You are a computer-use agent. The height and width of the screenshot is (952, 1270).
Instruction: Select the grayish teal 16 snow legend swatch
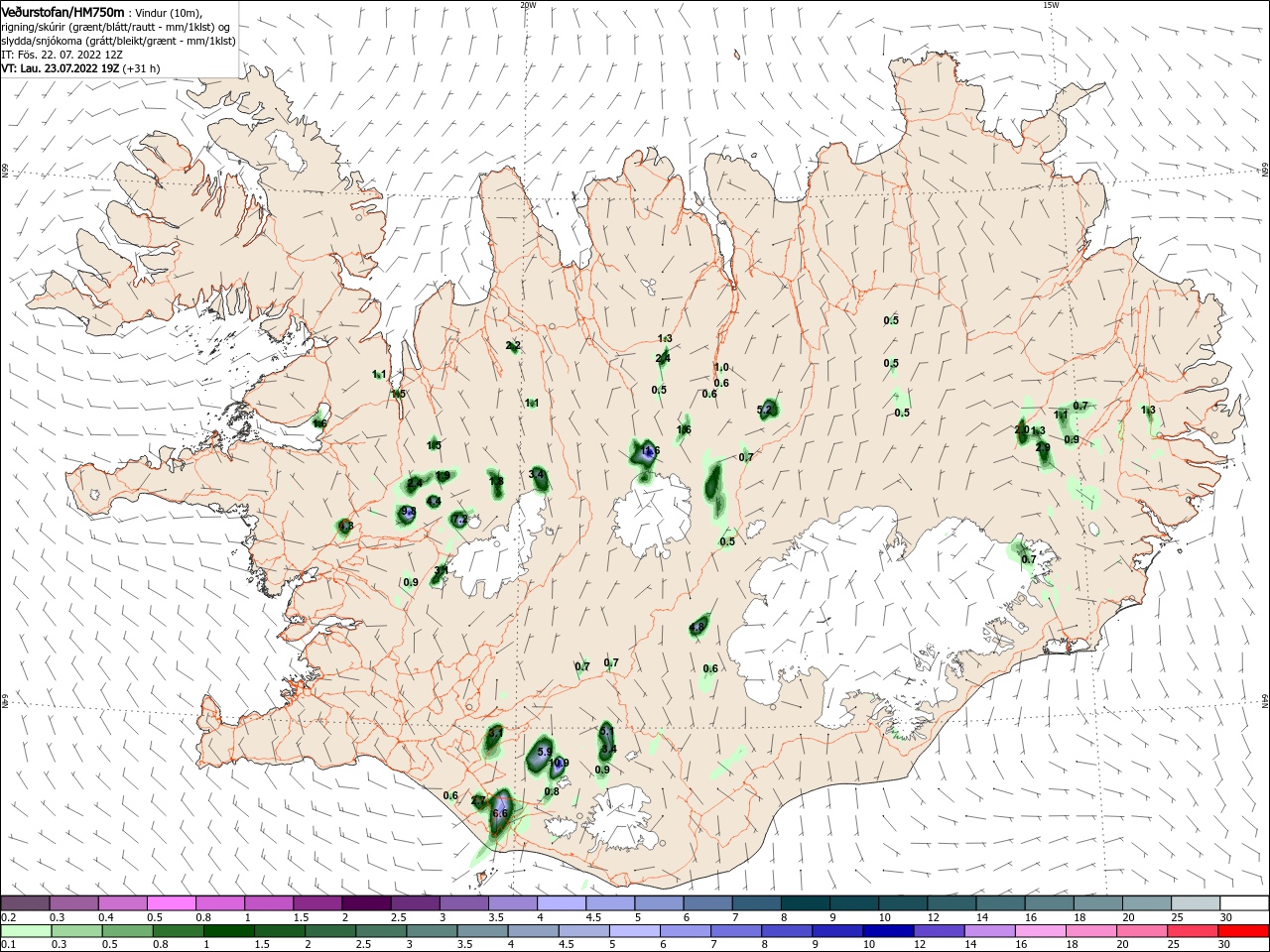[x=1051, y=903]
